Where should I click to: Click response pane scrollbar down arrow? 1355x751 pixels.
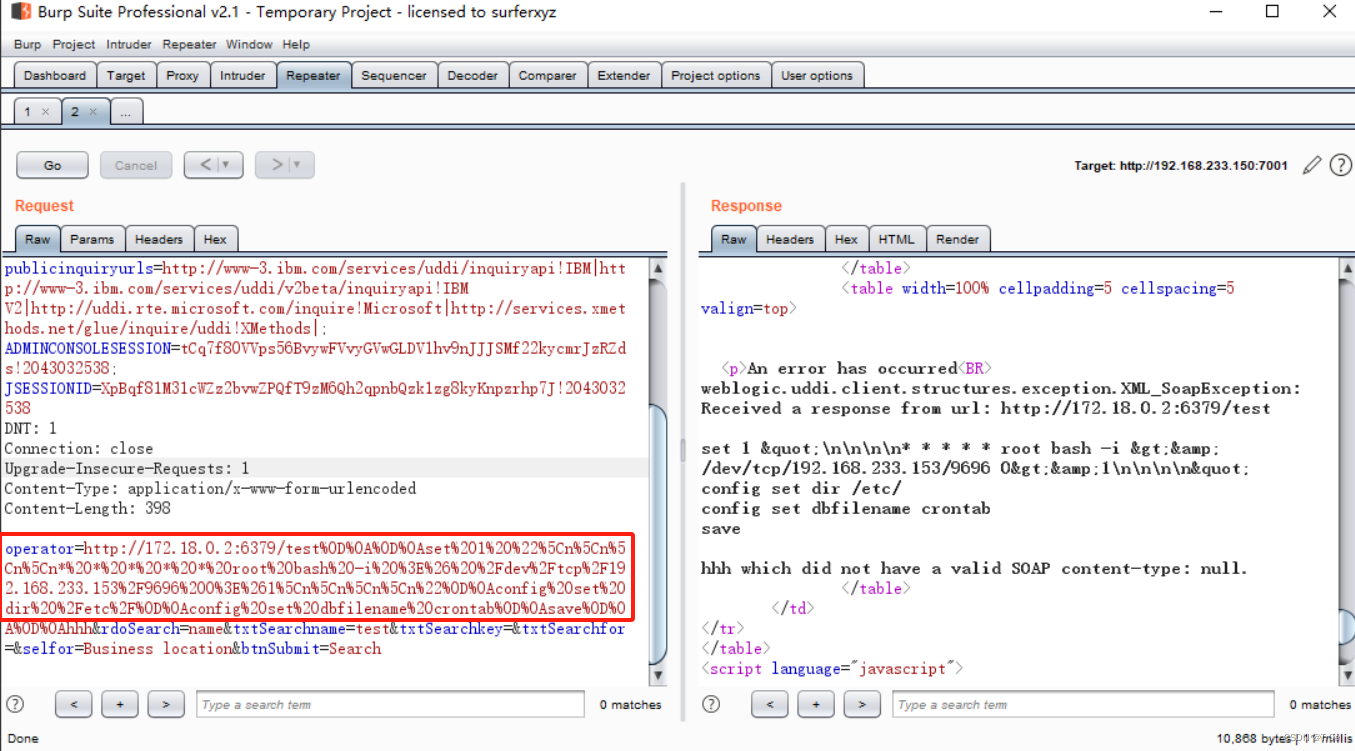(x=1346, y=676)
